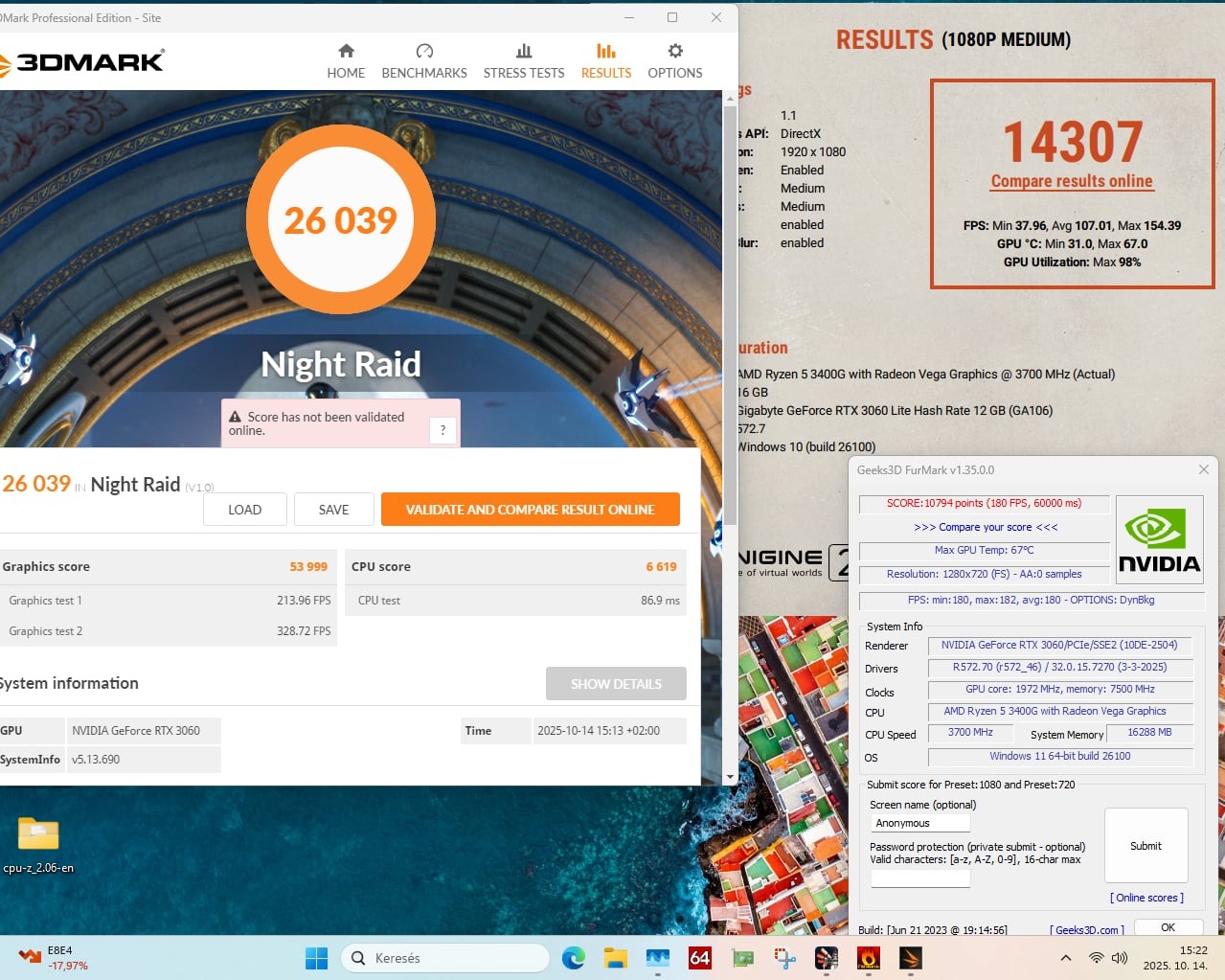Click the 14307 score in Superposition results
The height and width of the screenshot is (980, 1225).
1073,142
